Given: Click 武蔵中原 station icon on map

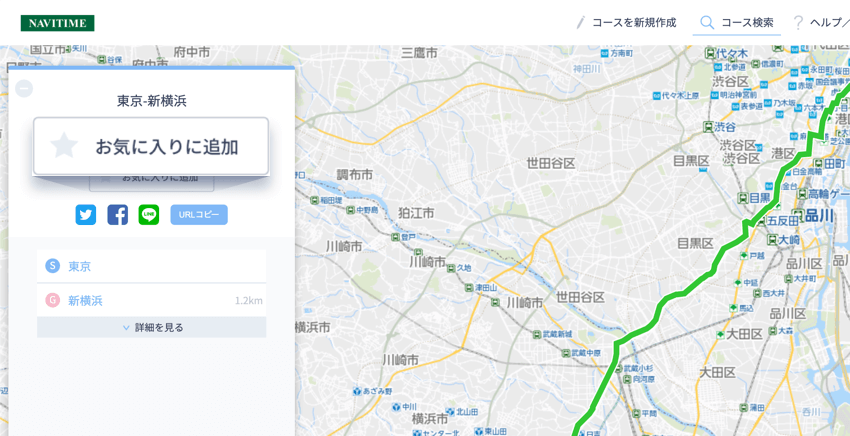Looking at the screenshot, I should click(565, 353).
